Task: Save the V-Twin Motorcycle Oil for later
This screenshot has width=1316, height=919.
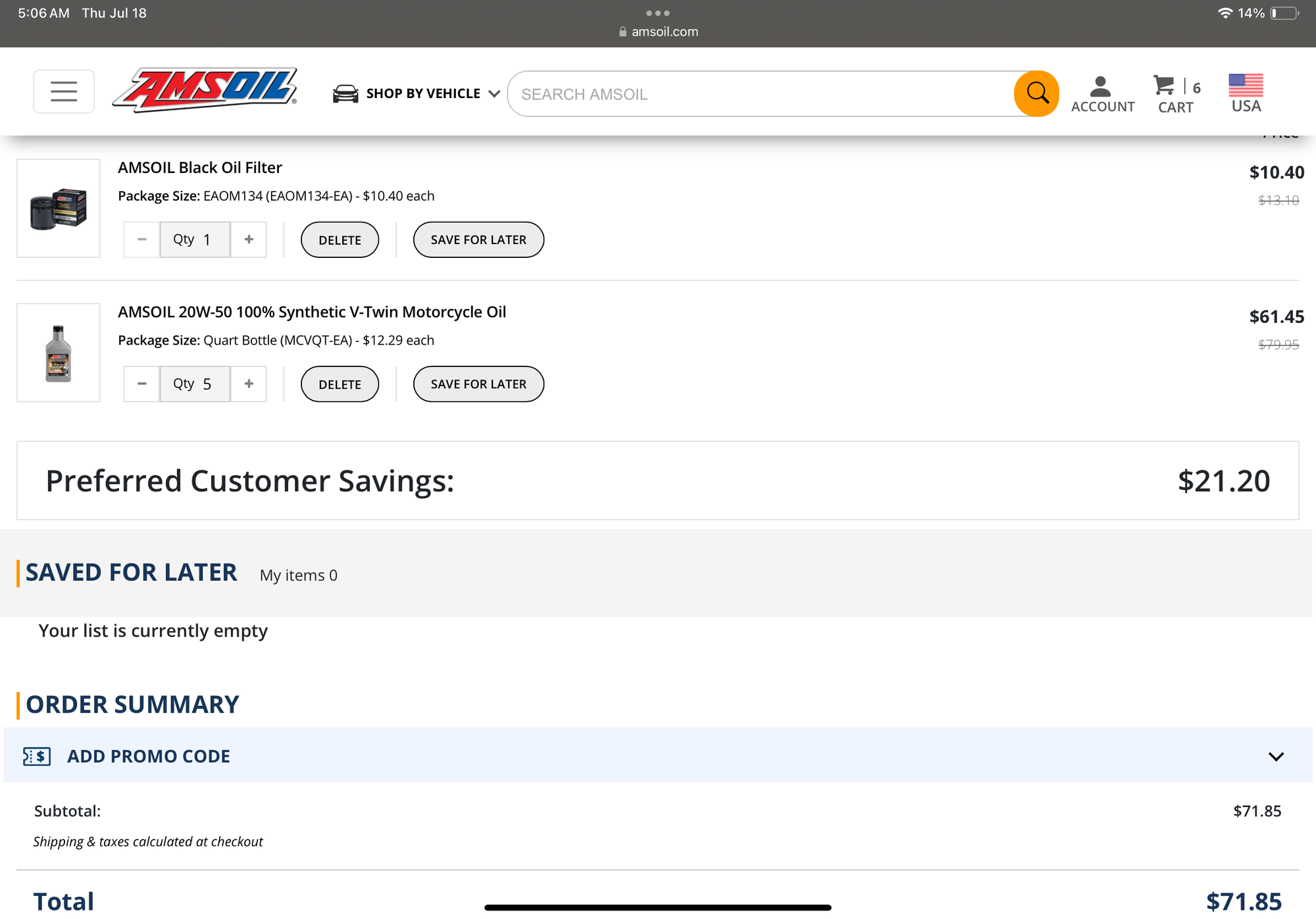Action: click(478, 384)
